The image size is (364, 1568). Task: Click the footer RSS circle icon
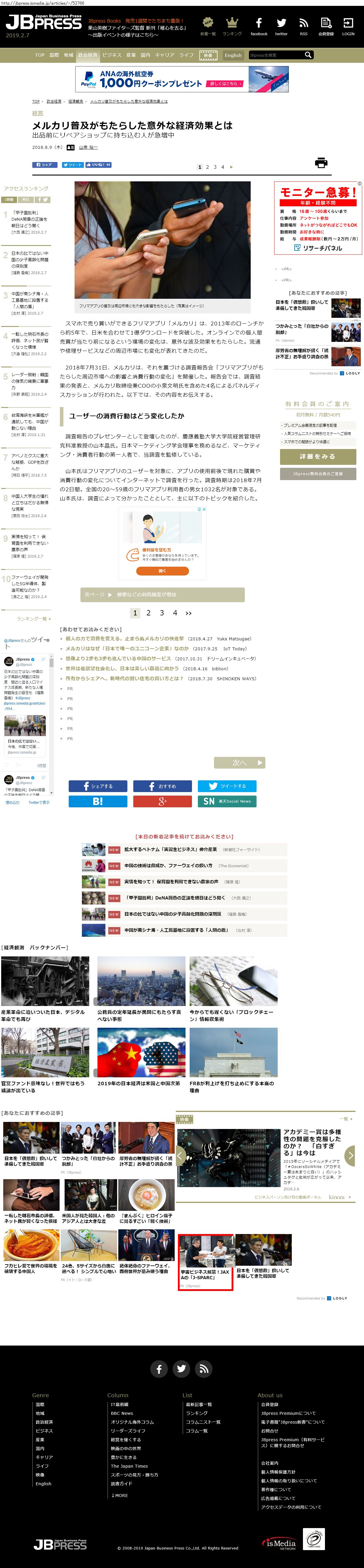coord(203,1368)
